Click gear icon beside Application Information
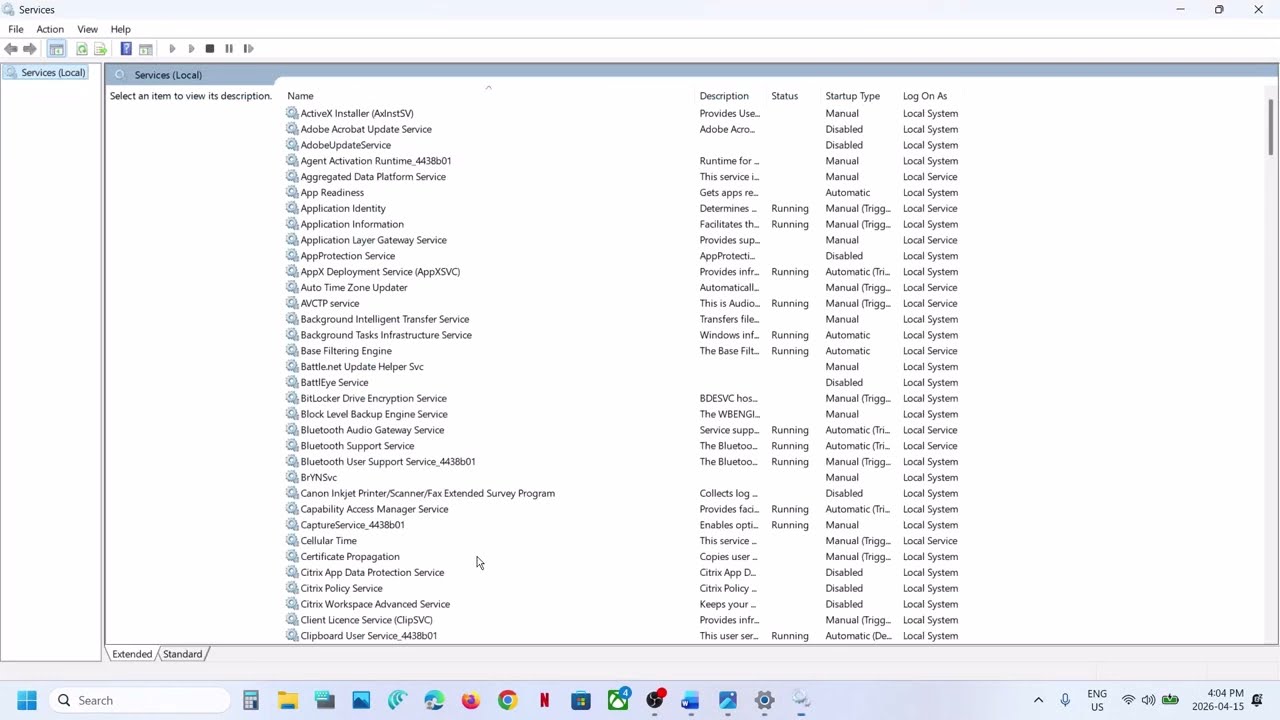This screenshot has height=720, width=1280. click(x=292, y=224)
